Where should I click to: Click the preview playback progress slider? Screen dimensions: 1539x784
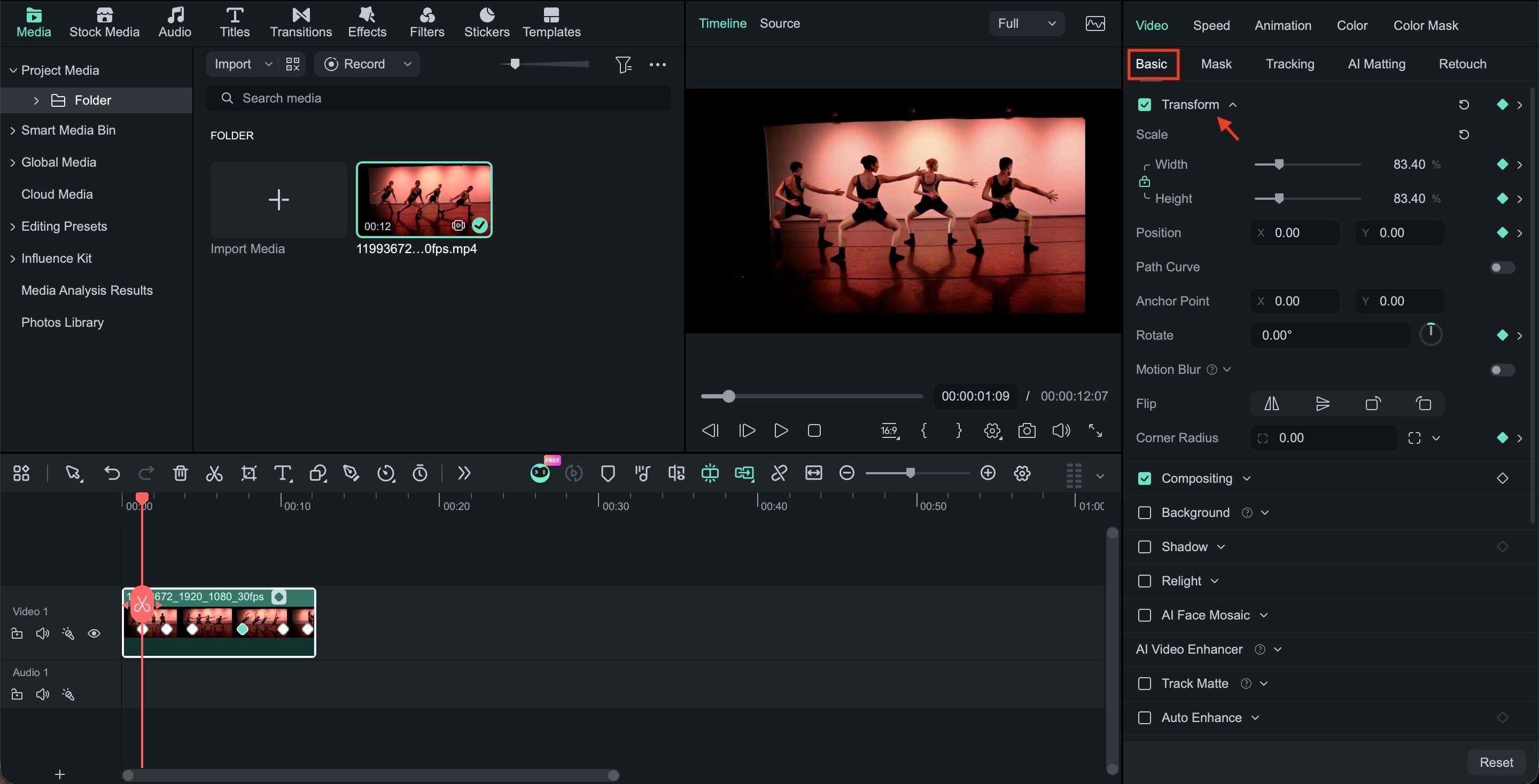(x=811, y=396)
